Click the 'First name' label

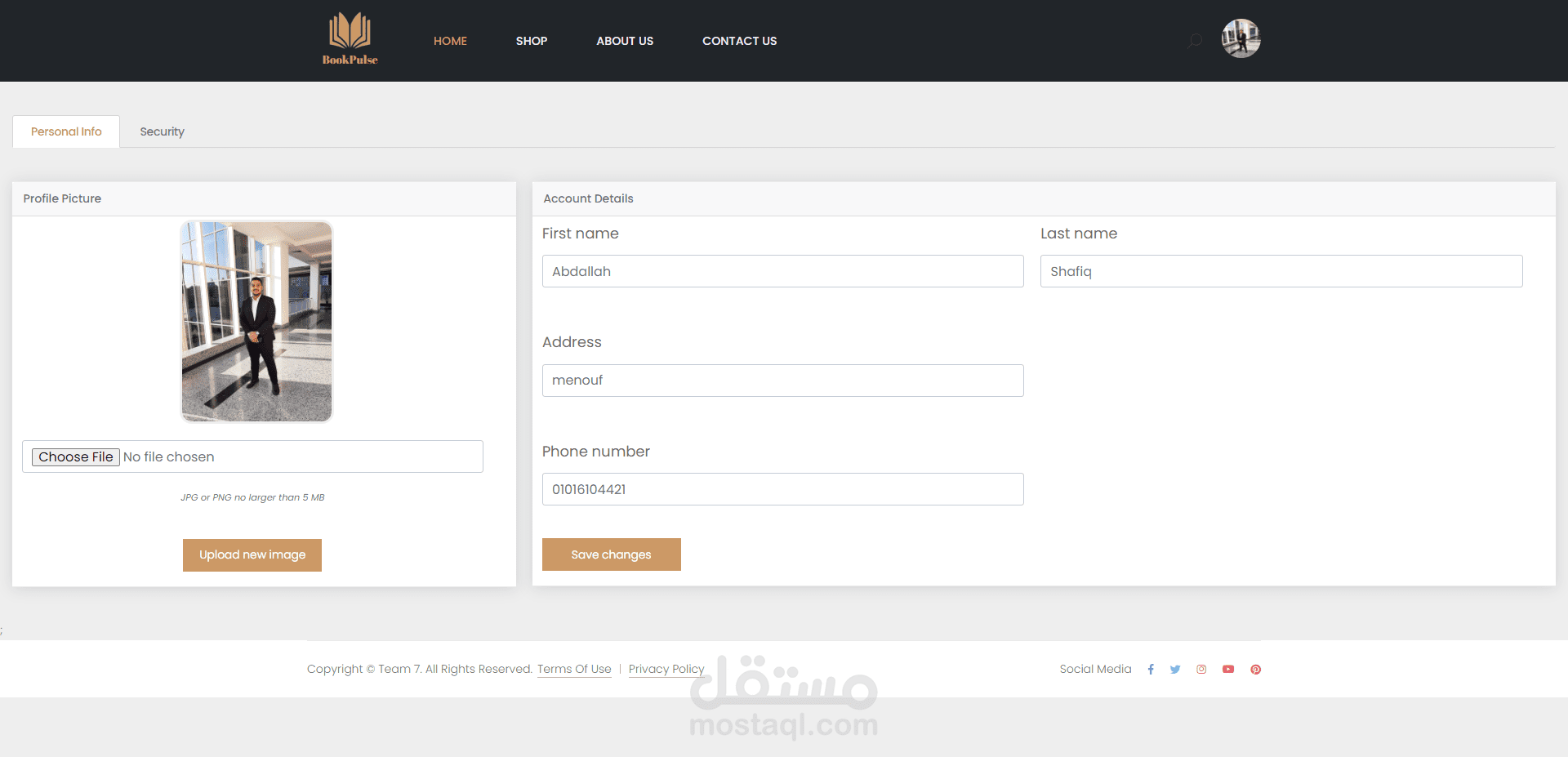[x=581, y=234]
